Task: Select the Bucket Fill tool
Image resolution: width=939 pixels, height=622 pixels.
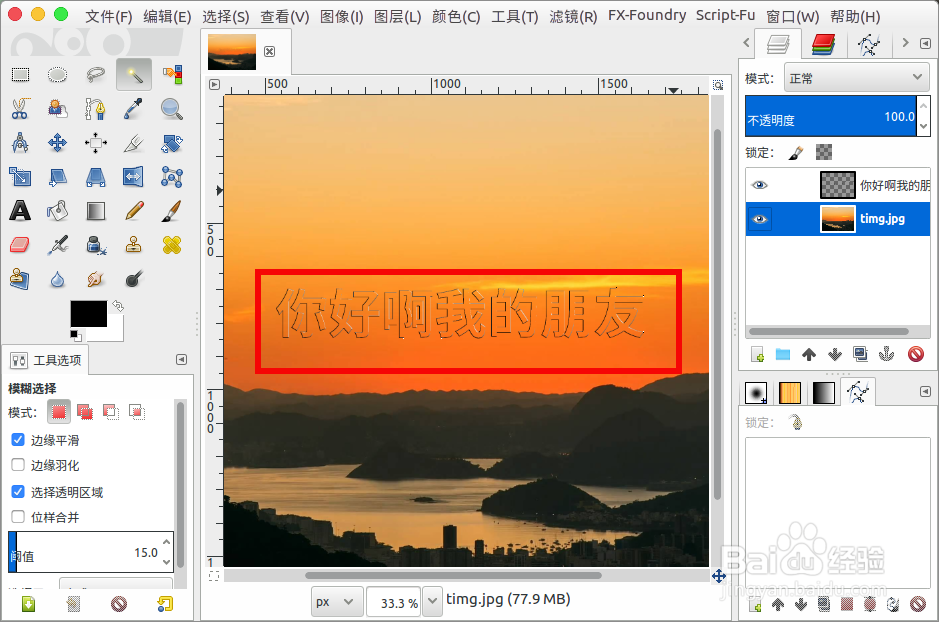Action: (57, 211)
